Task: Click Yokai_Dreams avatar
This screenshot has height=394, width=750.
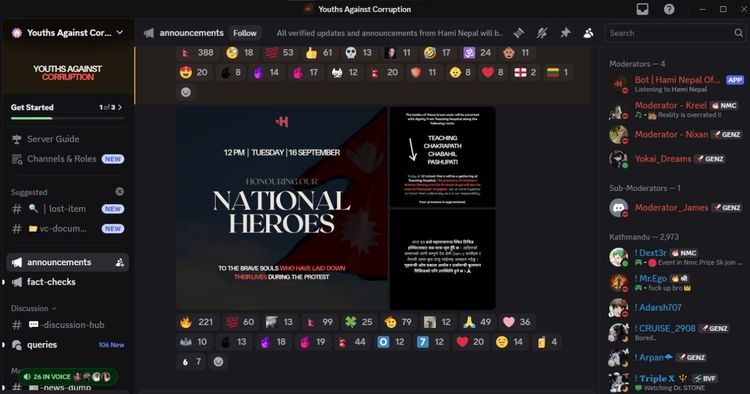Action: coord(618,159)
